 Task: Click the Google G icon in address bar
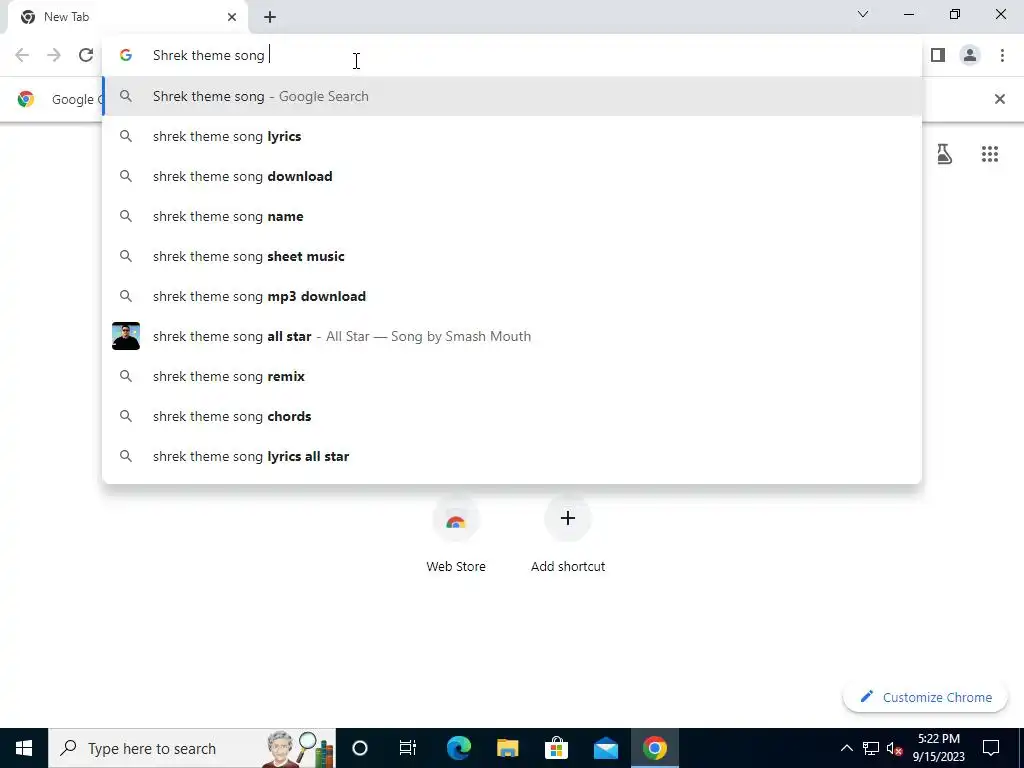coord(126,56)
